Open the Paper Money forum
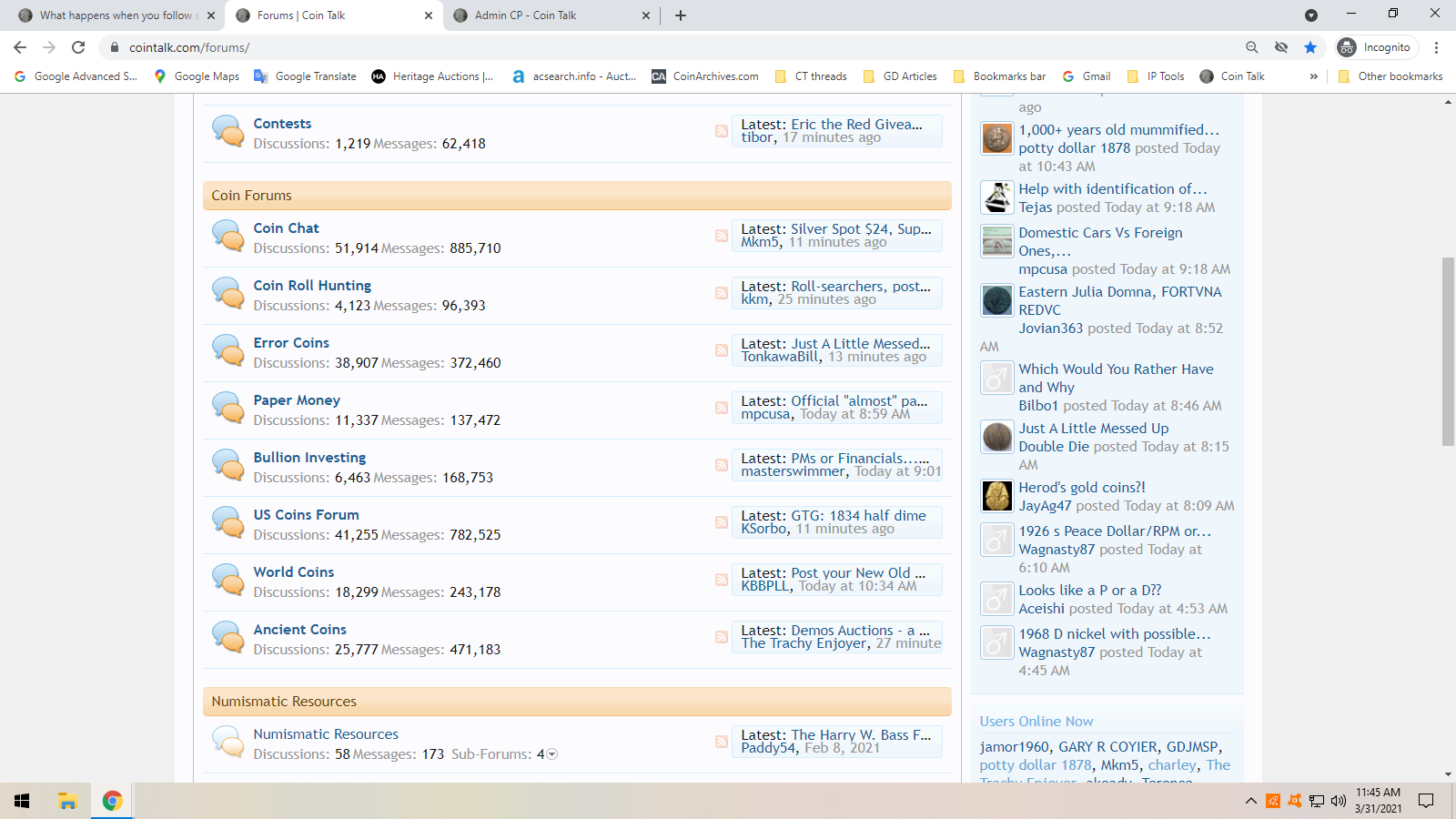Image resolution: width=1456 pixels, height=819 pixels. [297, 400]
